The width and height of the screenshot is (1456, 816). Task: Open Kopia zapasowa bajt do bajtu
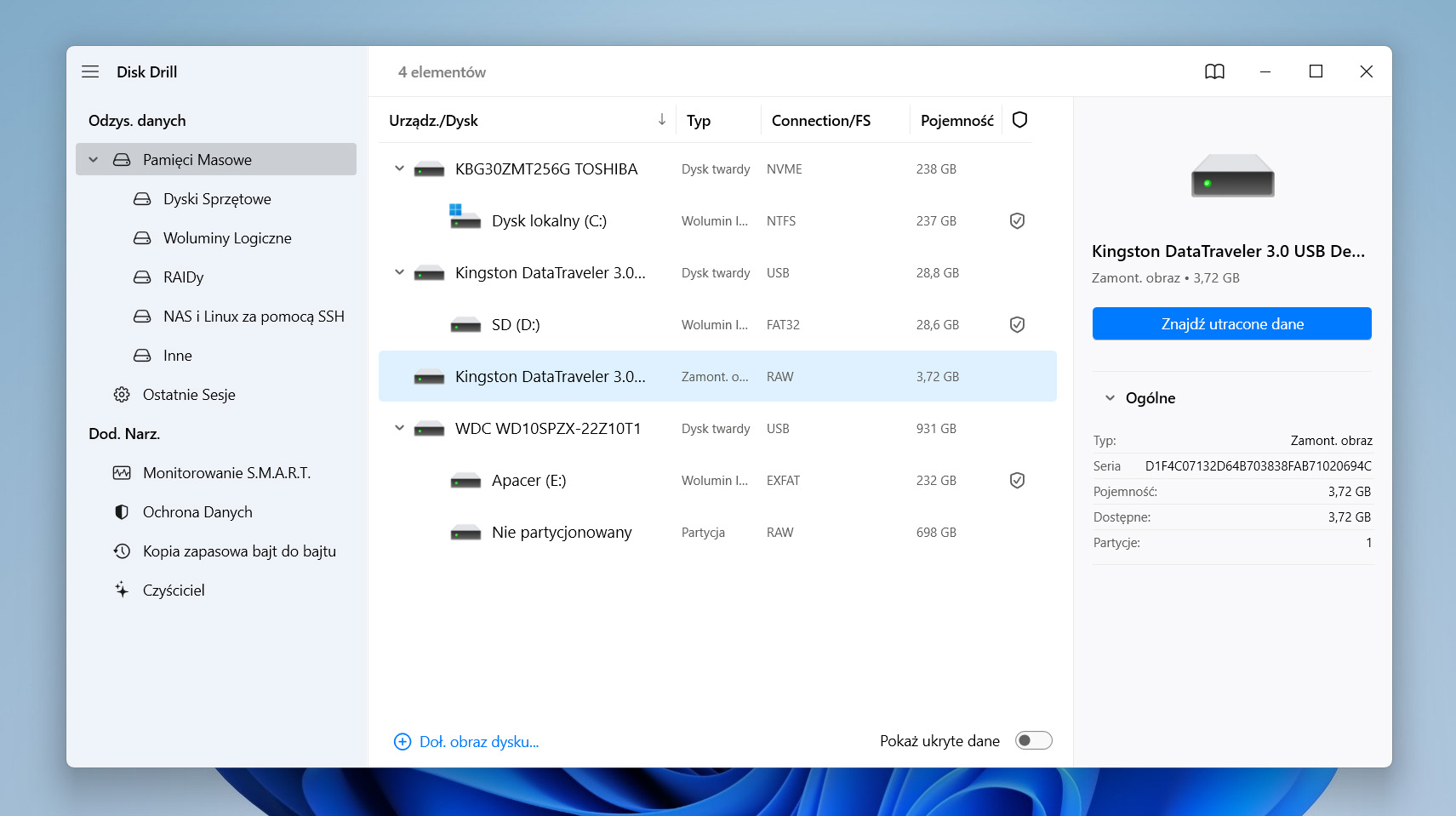(239, 551)
